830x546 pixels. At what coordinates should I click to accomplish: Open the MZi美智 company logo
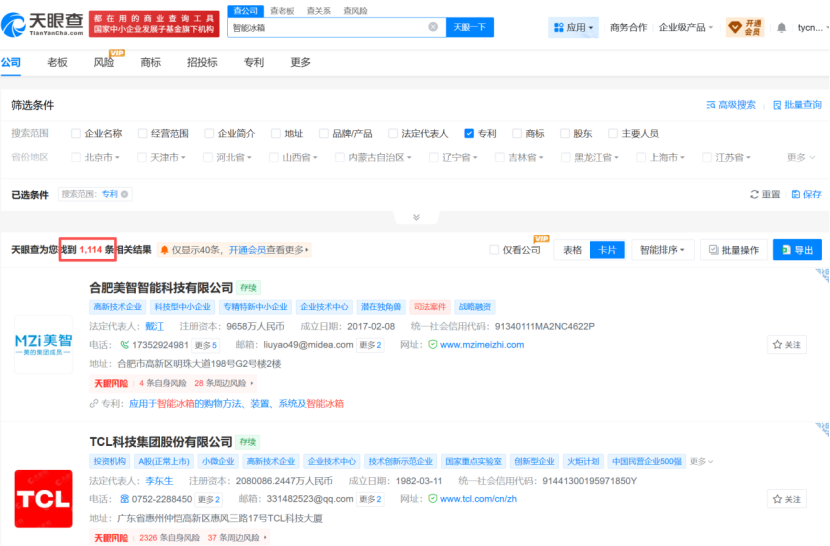(43, 345)
